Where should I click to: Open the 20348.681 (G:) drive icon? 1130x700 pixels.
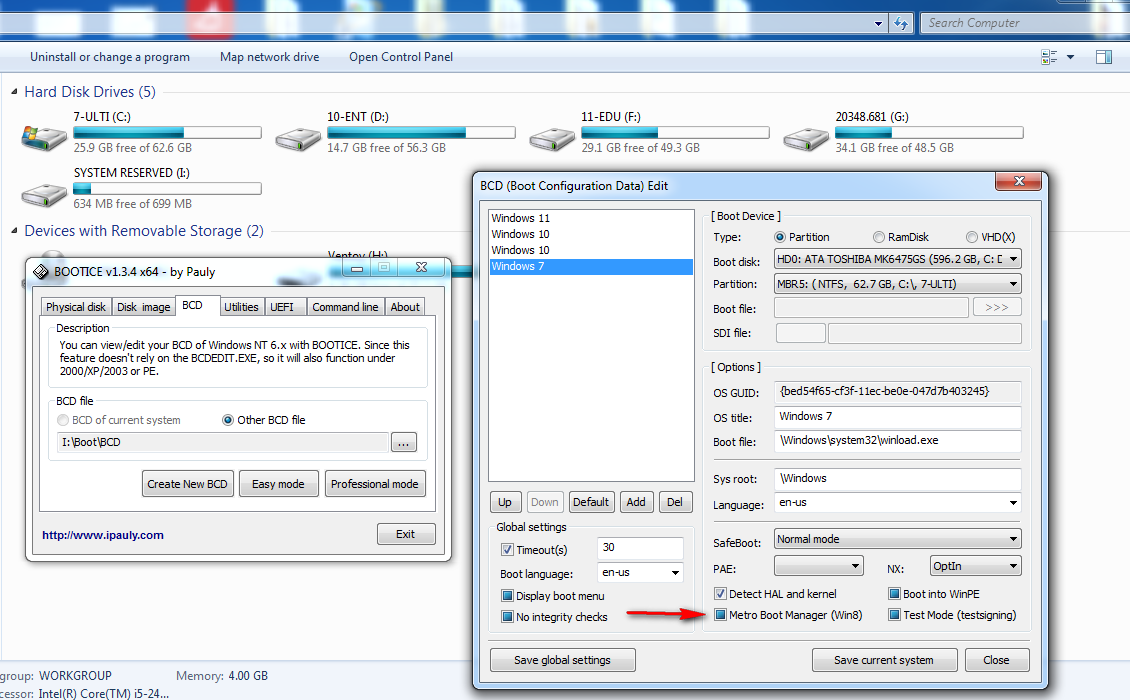click(x=807, y=138)
